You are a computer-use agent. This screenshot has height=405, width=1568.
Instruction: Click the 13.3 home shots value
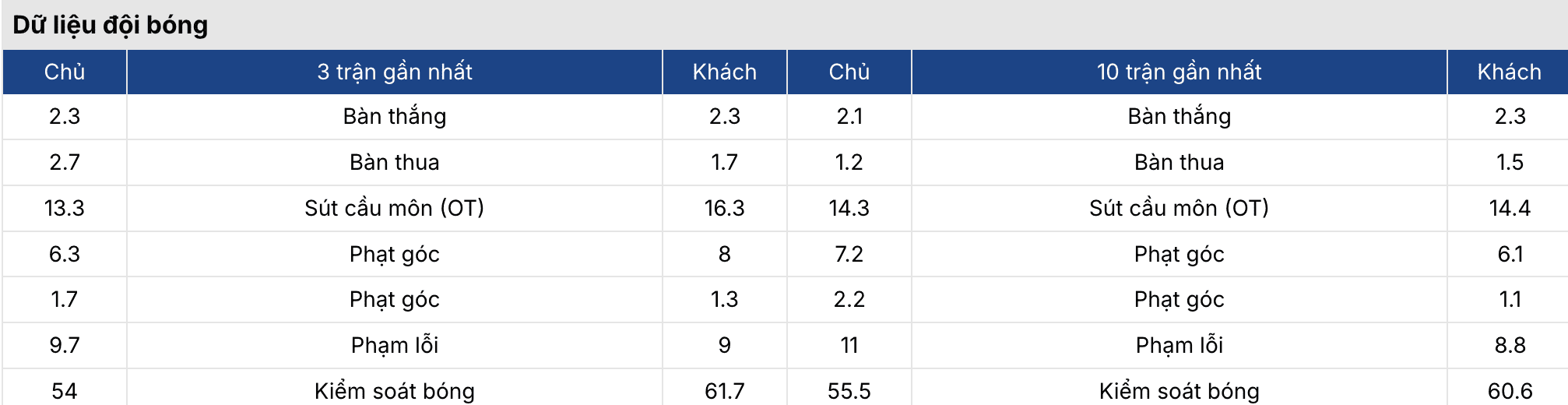click(65, 208)
